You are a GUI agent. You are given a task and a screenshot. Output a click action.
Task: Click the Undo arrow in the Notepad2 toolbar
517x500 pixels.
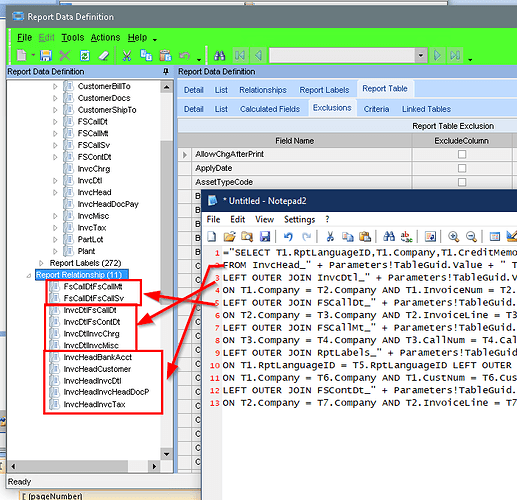(x=288, y=236)
